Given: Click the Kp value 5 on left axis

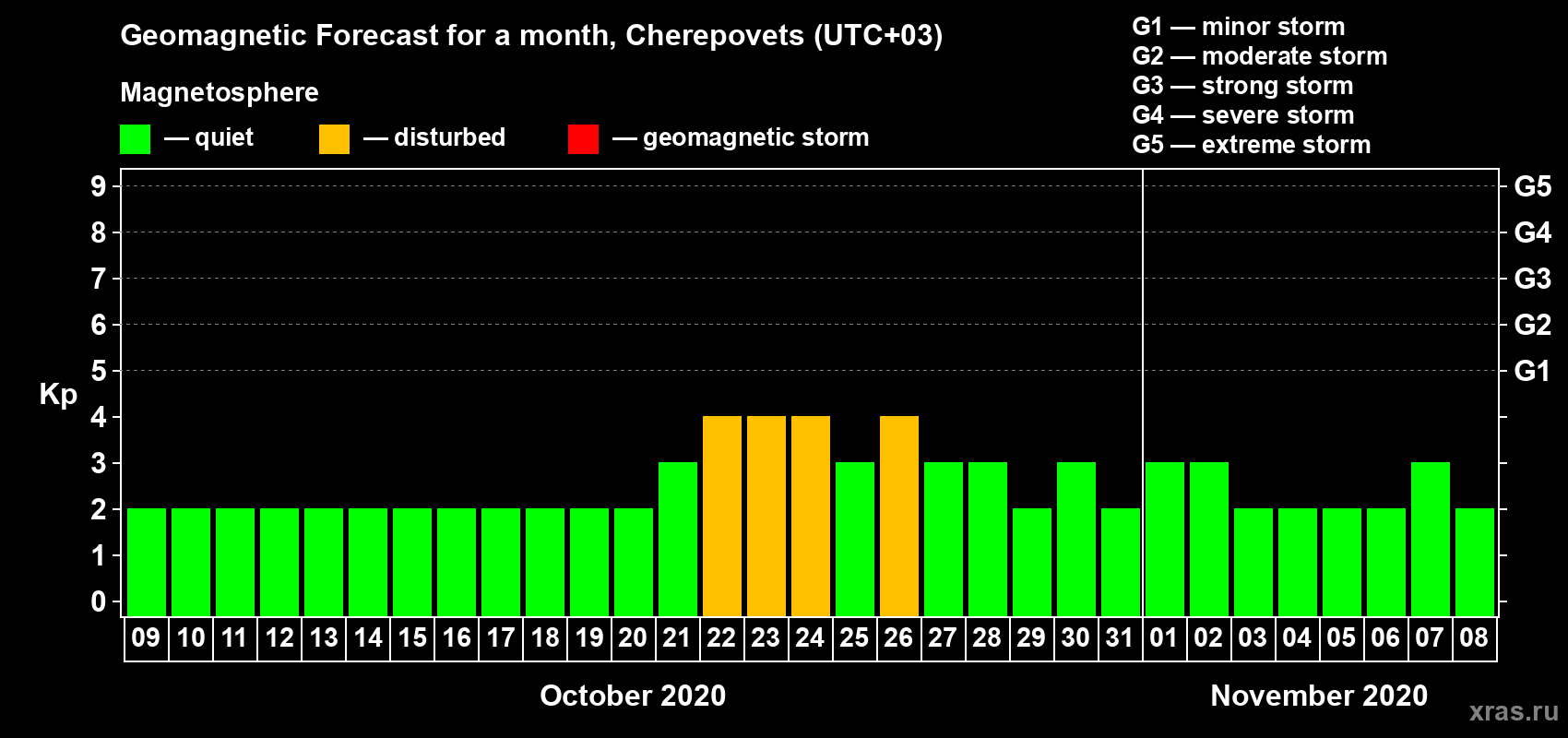Looking at the screenshot, I should (x=99, y=371).
